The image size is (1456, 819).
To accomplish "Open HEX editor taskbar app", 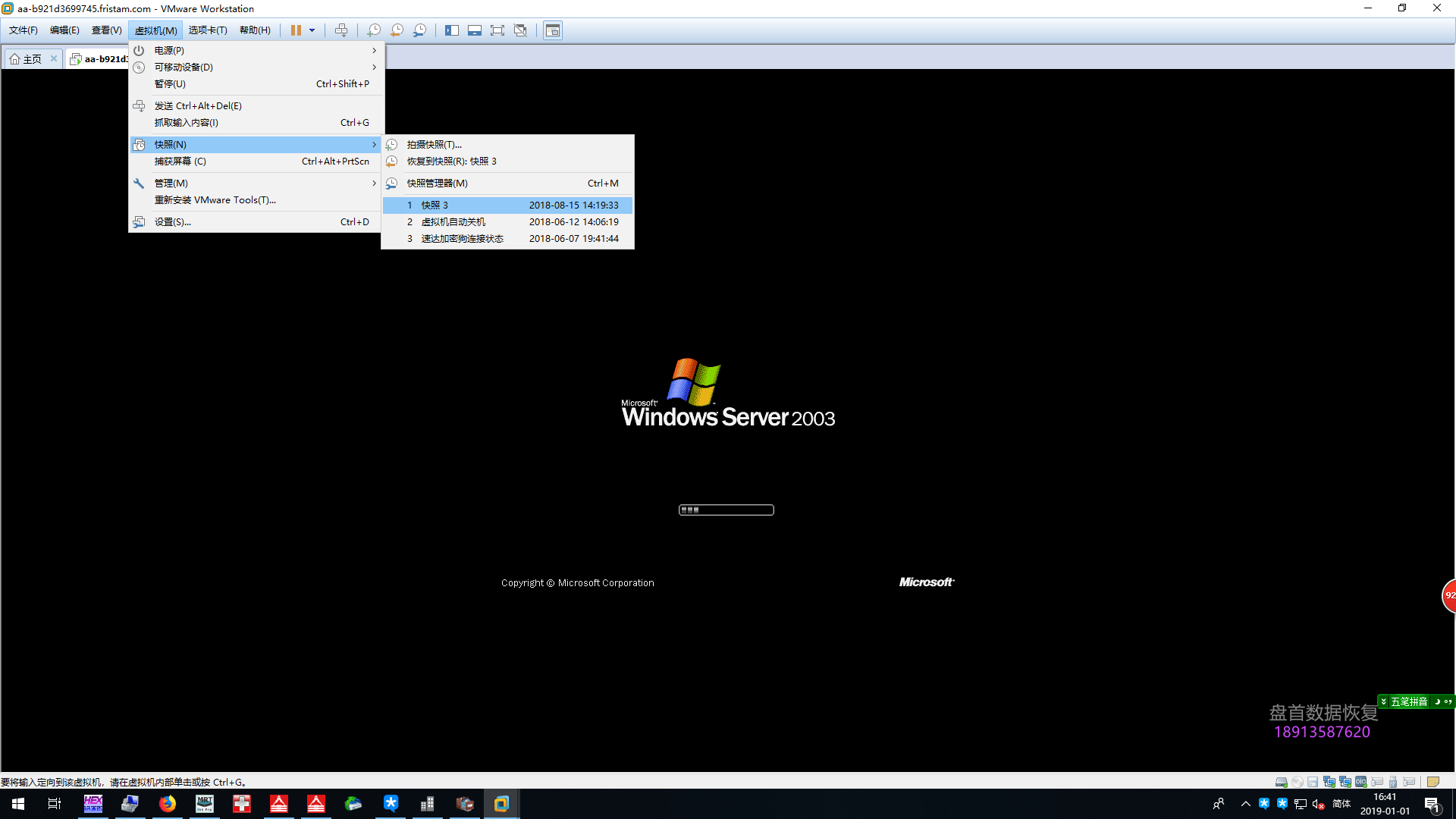I will click(93, 804).
